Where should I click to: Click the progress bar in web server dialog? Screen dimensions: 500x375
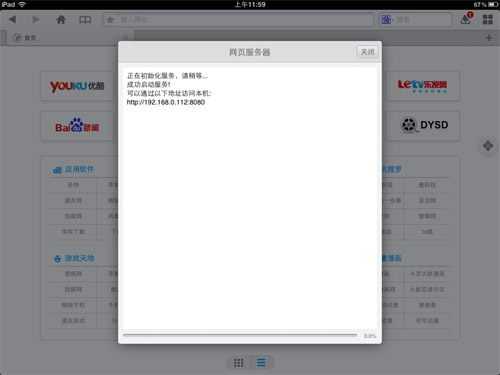[x=240, y=335]
